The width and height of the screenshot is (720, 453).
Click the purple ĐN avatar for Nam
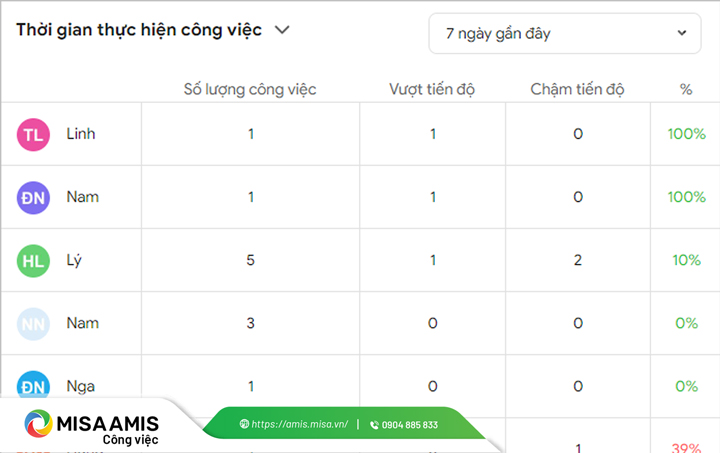(33, 197)
